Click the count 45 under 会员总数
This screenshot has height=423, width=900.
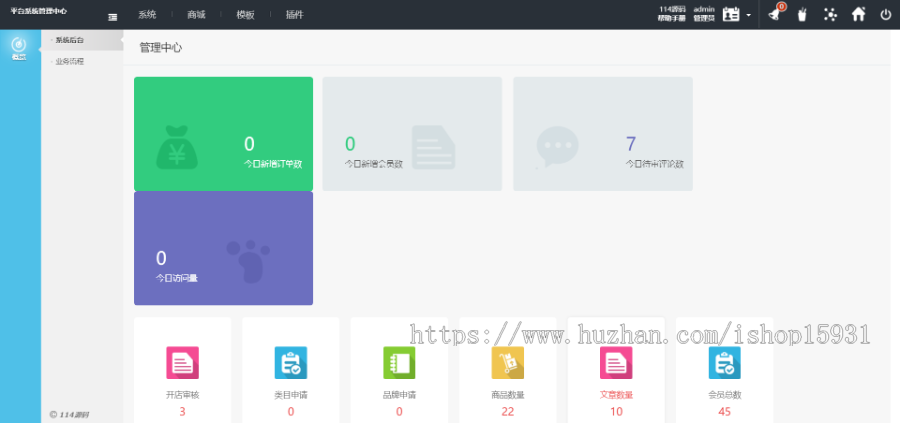tap(724, 412)
